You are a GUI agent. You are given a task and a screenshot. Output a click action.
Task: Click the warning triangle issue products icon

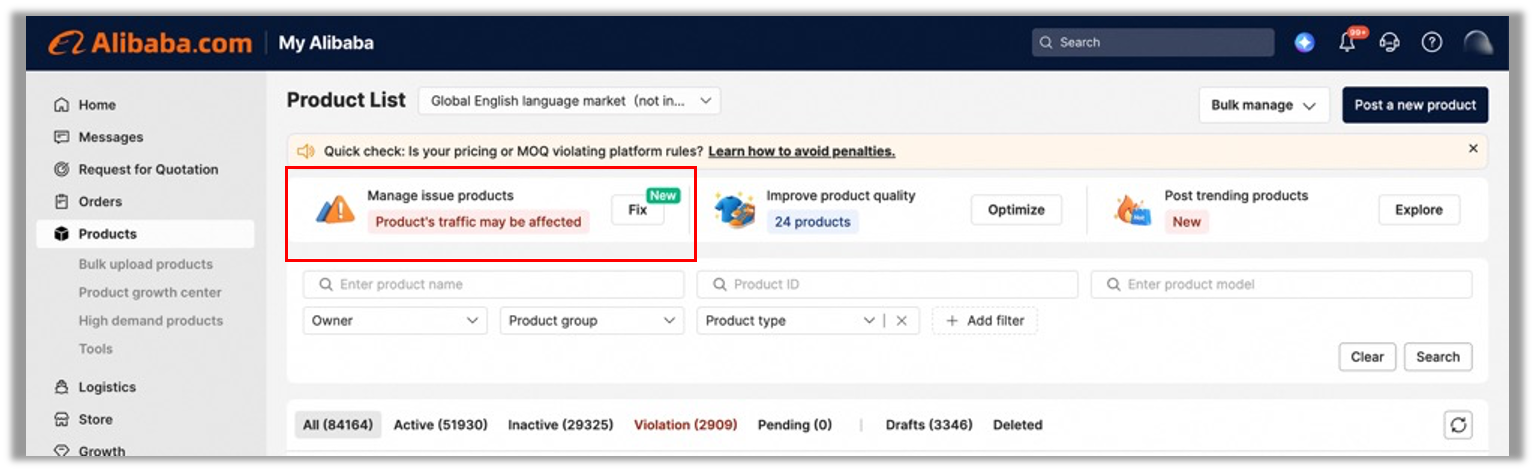tap(336, 209)
